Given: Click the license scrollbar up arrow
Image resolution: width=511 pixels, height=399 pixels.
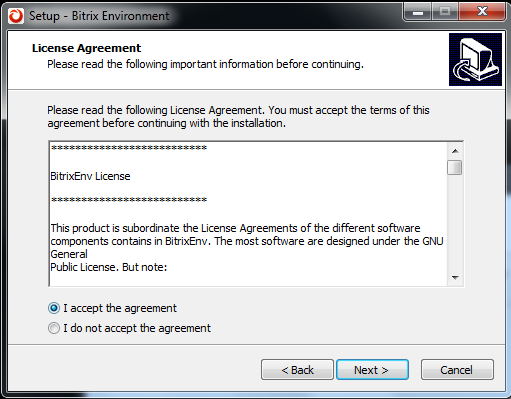Looking at the screenshot, I should tap(455, 151).
